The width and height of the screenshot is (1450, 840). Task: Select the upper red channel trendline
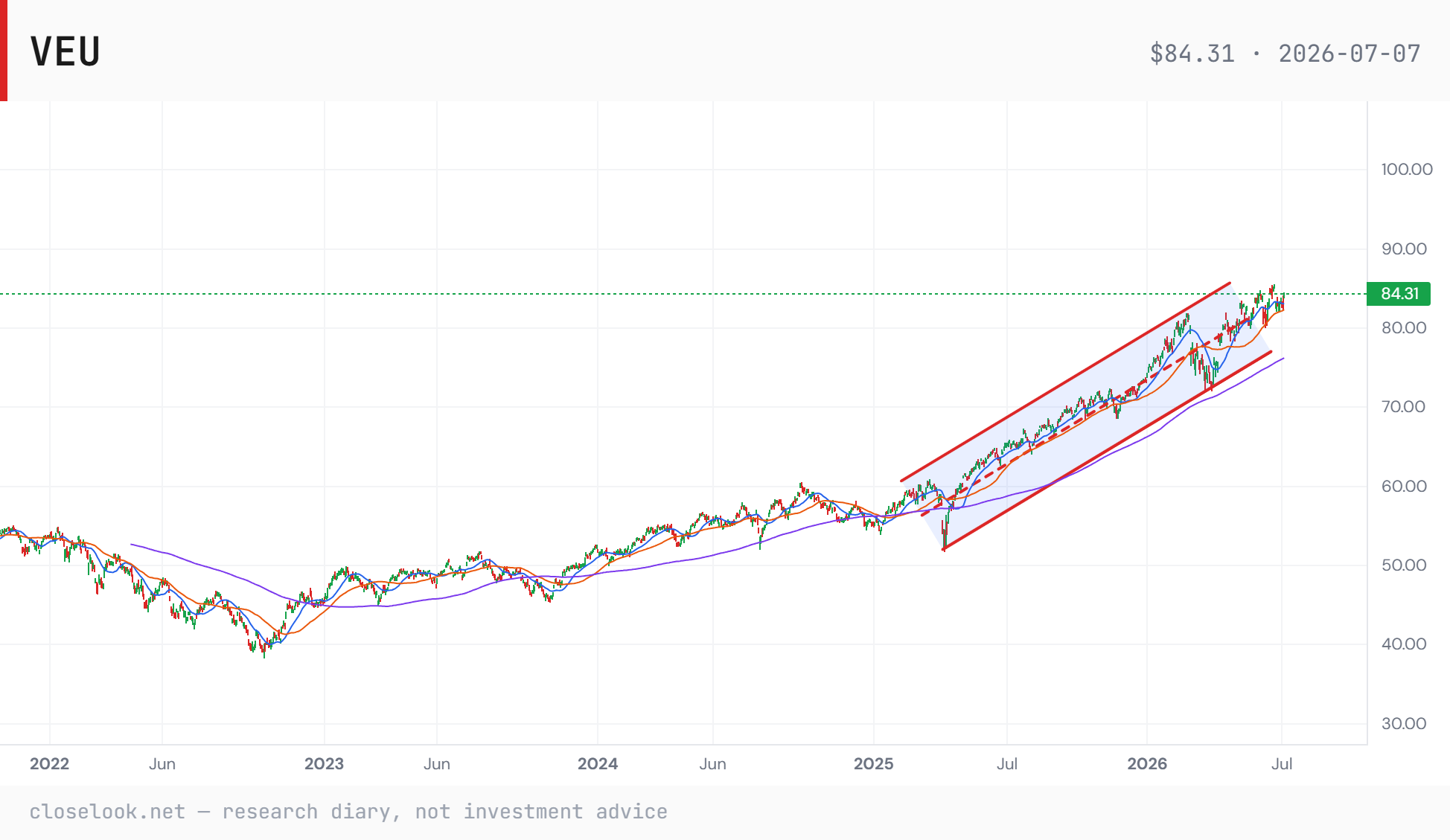coord(1065,382)
